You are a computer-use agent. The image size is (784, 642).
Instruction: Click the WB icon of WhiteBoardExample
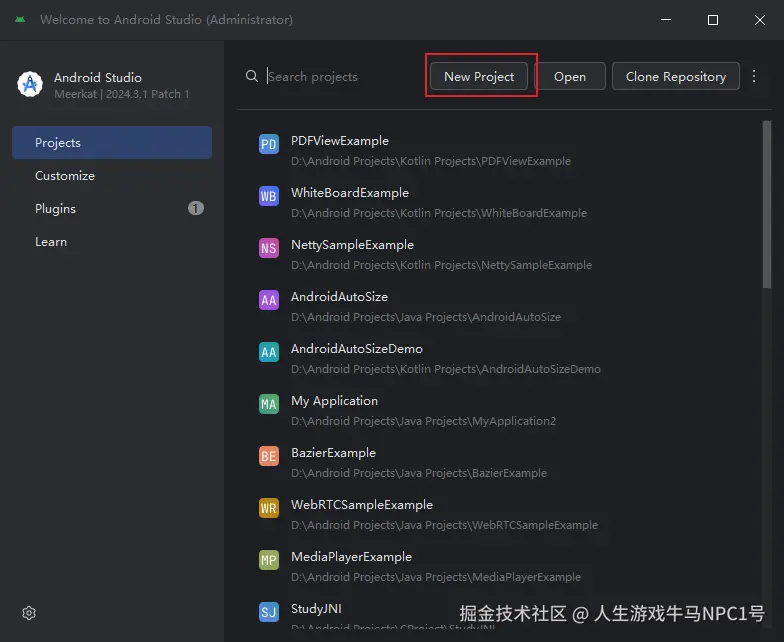pos(268,196)
